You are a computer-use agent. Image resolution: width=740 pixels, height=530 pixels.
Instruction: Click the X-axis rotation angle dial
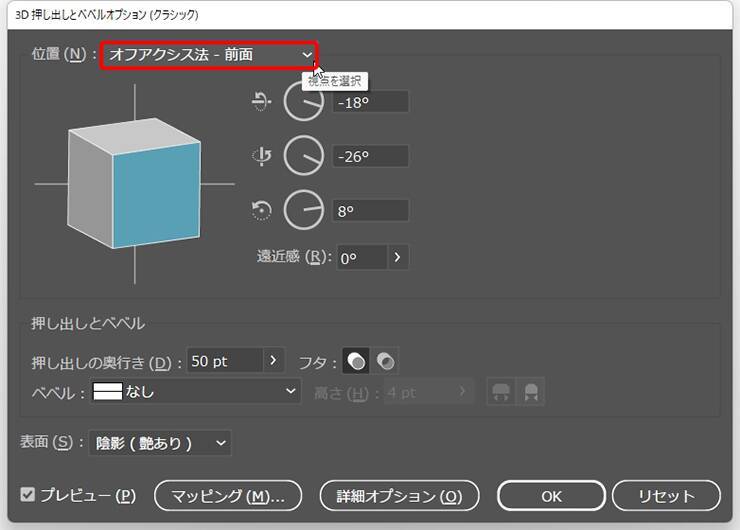[x=304, y=101]
